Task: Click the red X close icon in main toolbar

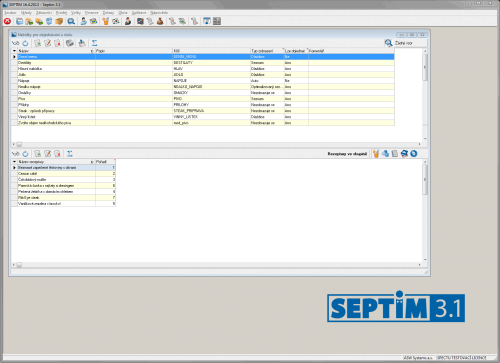Action: (x=7, y=21)
